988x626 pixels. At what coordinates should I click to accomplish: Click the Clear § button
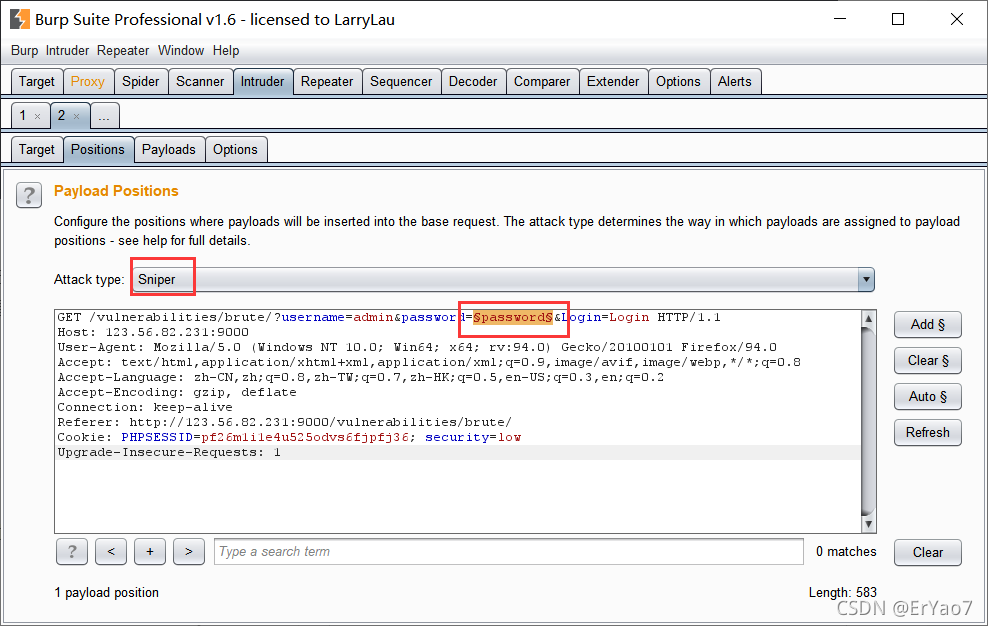(x=928, y=361)
